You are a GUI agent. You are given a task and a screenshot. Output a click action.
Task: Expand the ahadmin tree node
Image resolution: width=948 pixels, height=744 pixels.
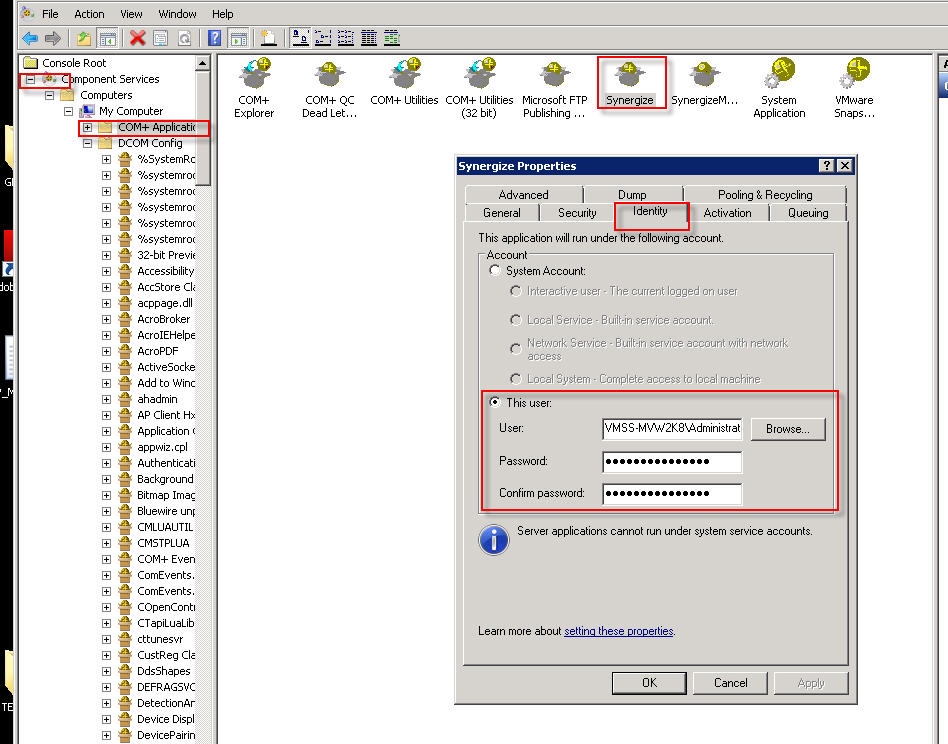point(106,399)
